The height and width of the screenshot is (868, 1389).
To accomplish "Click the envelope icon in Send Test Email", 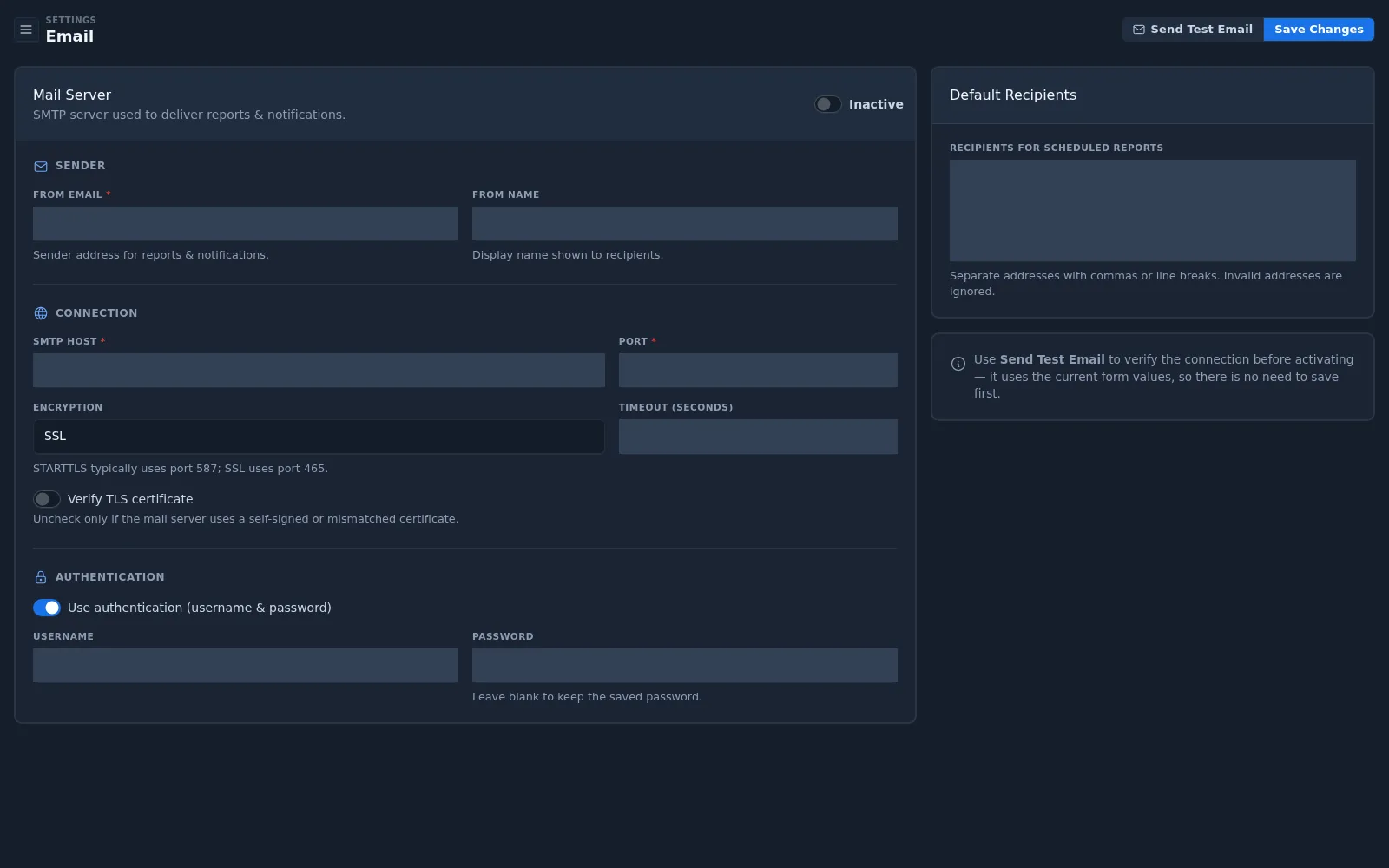I will coord(1139,30).
